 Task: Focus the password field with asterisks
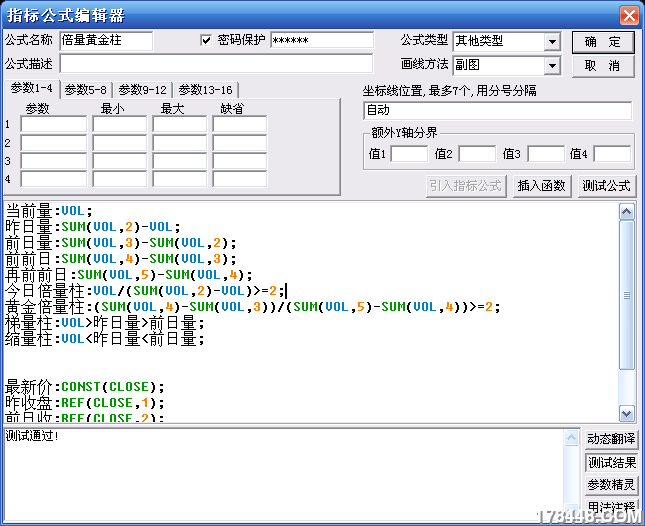322,41
